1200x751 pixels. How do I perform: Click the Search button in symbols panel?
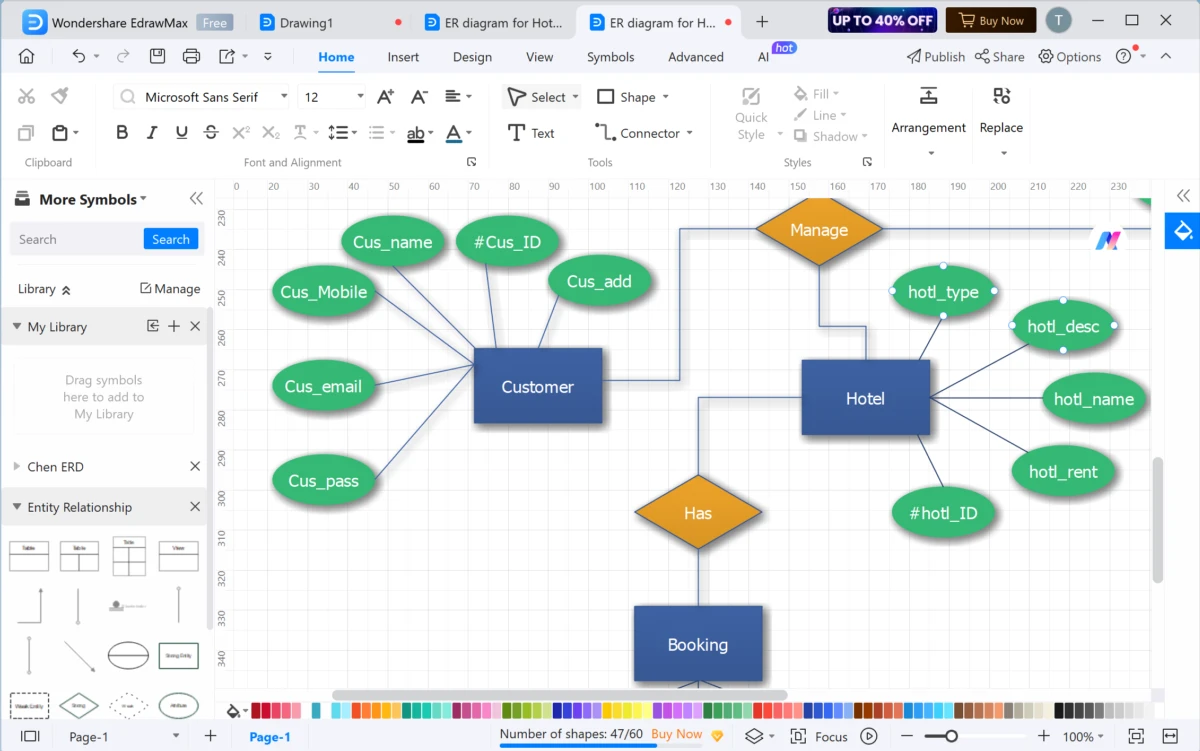click(171, 239)
